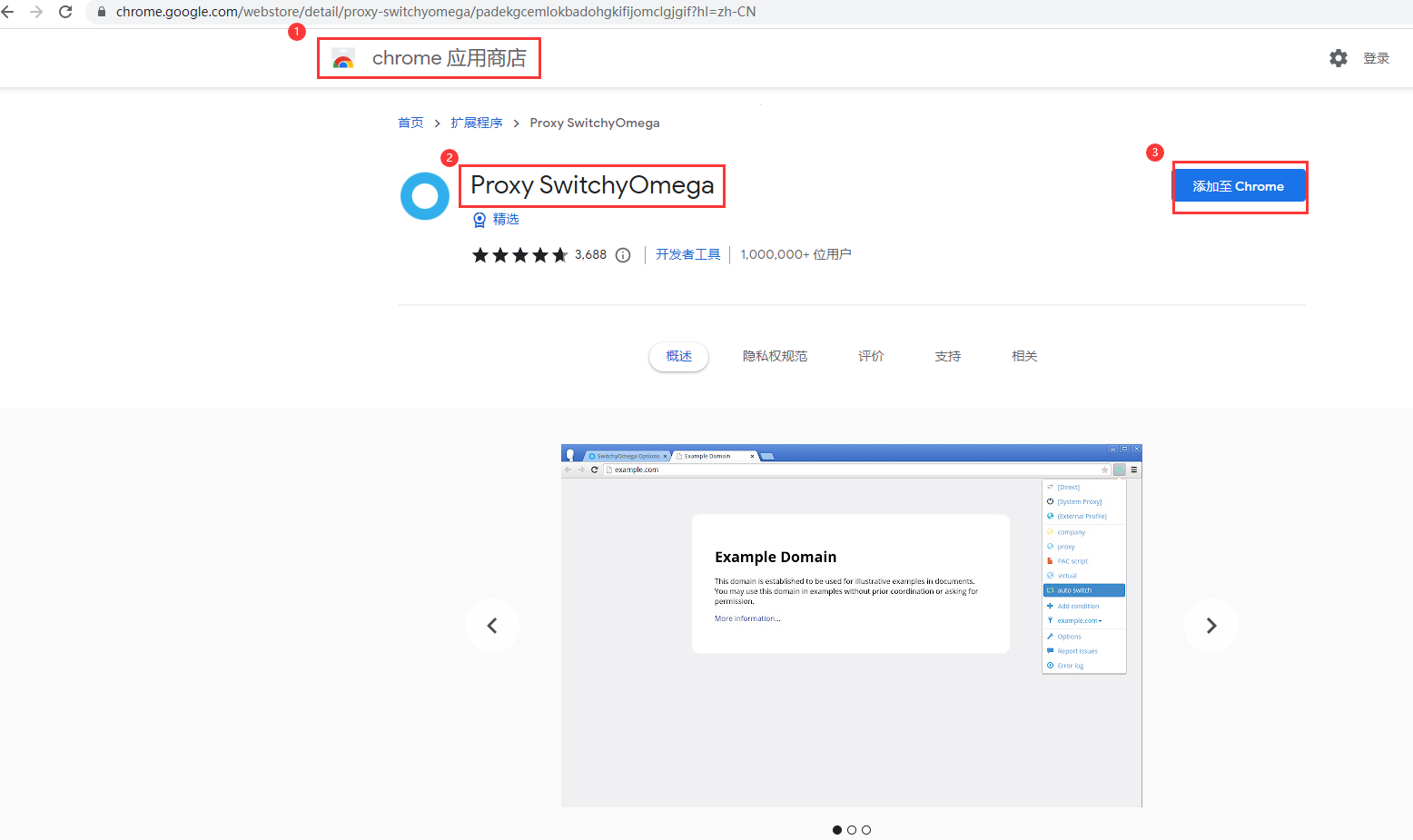Go to 首页 breadcrumb
Screen dimensions: 1413x840
click(x=410, y=123)
